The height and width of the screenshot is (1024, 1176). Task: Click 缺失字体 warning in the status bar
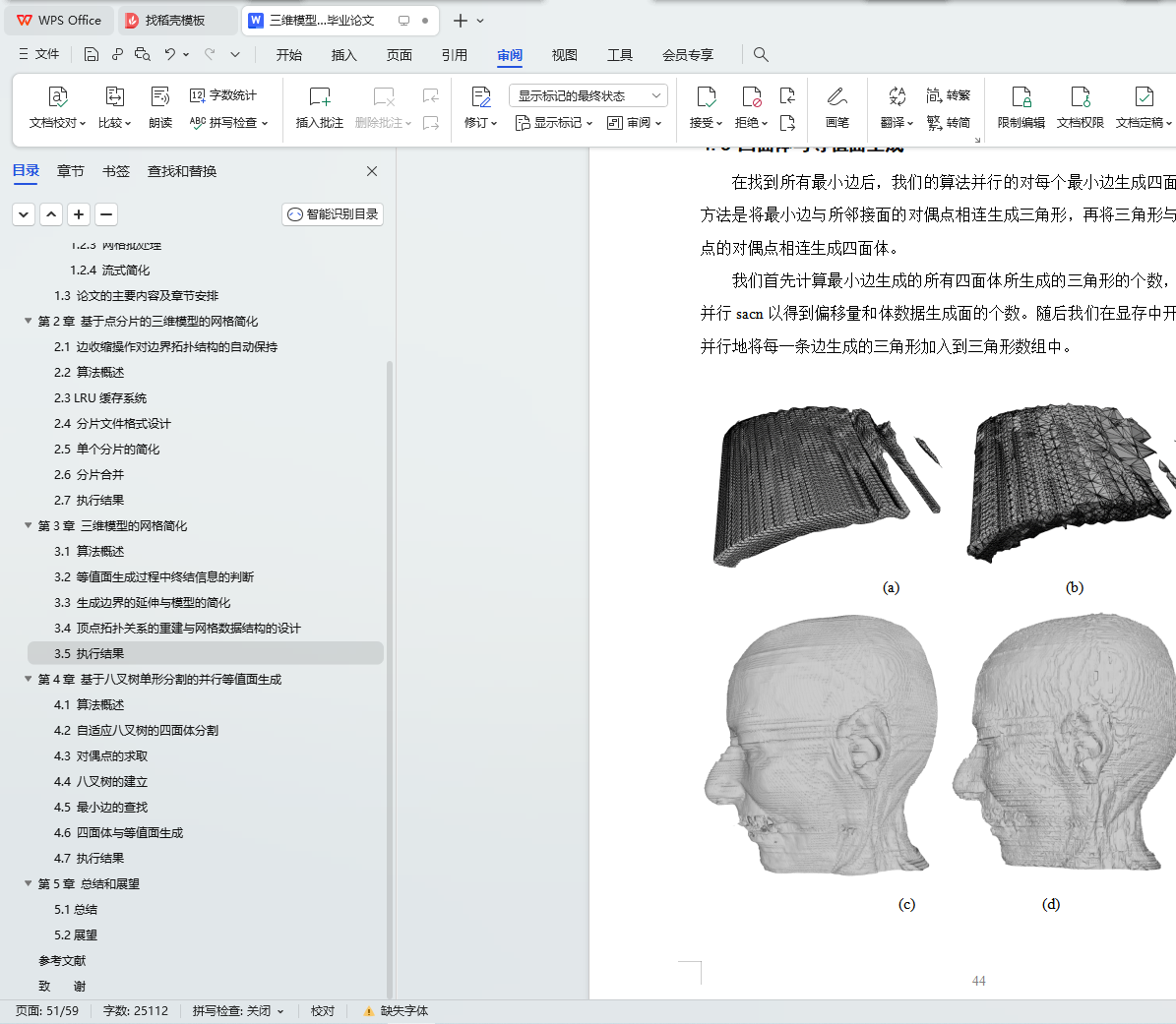click(x=396, y=1011)
